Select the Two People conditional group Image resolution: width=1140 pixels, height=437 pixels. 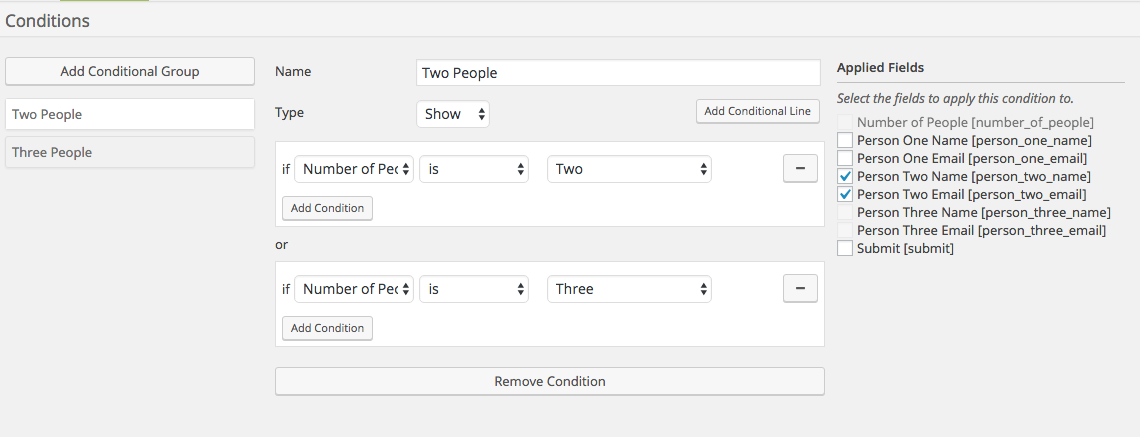coord(130,114)
